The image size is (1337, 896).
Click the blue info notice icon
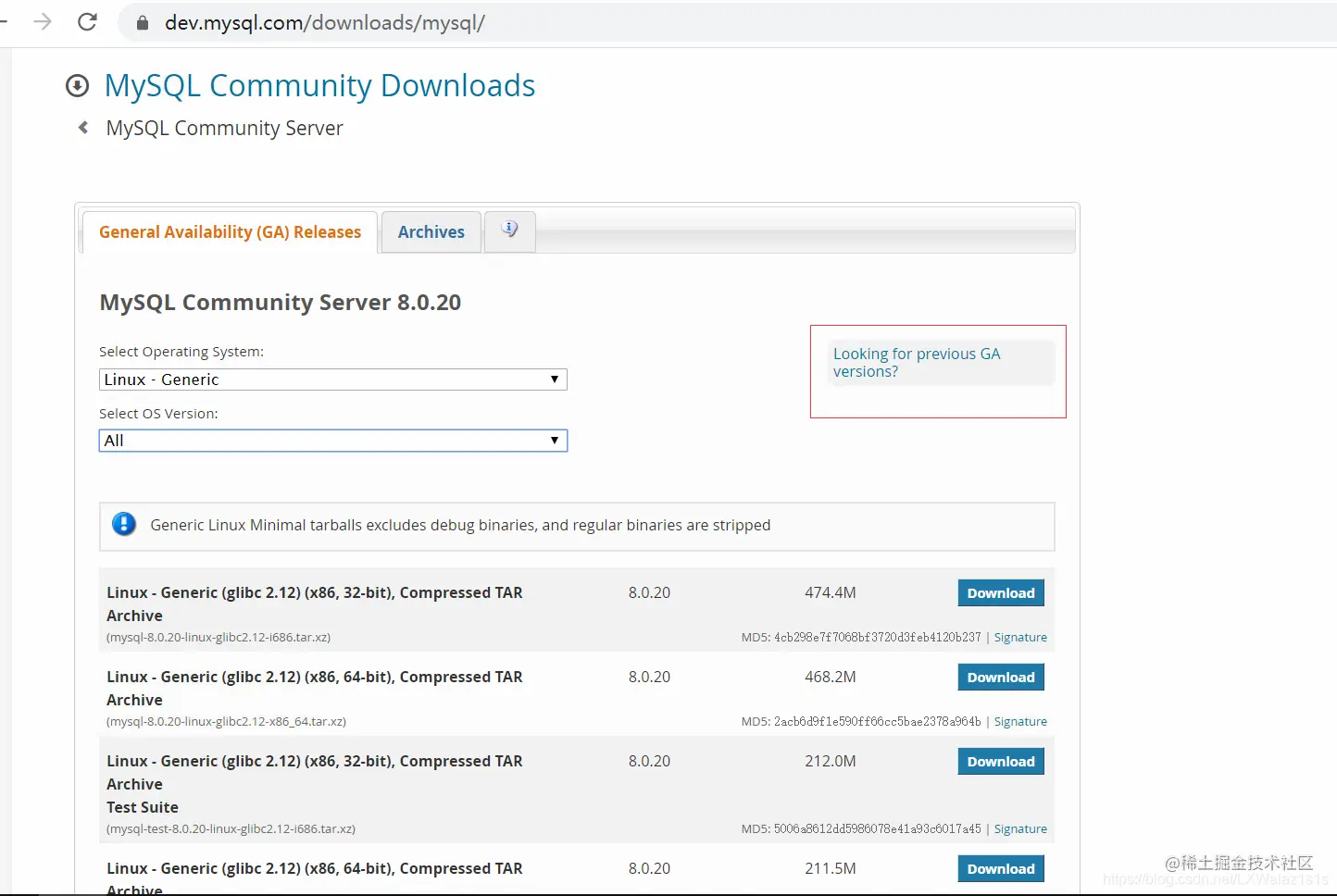pos(124,525)
